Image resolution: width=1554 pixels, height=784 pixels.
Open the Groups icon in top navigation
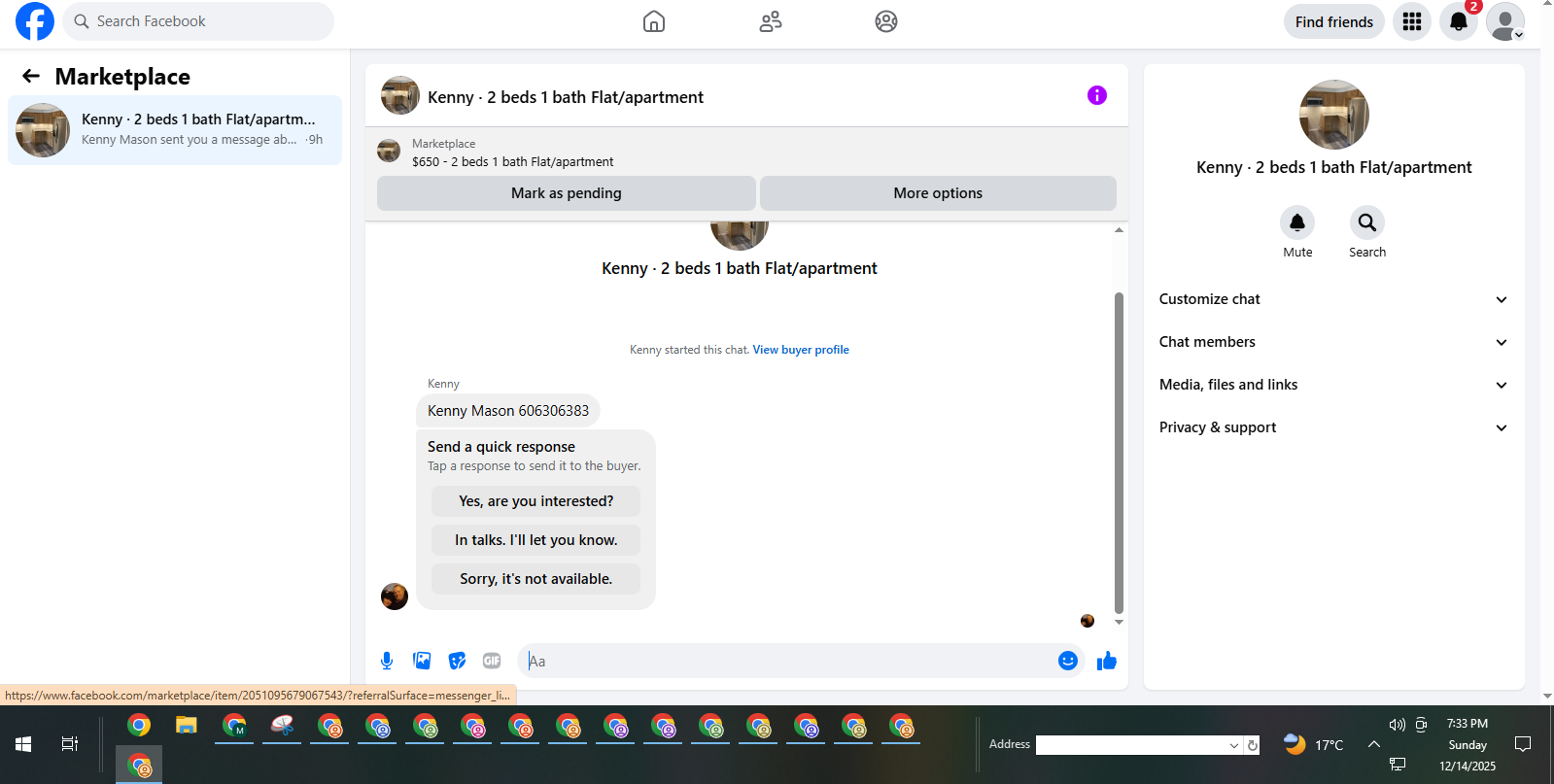886,21
